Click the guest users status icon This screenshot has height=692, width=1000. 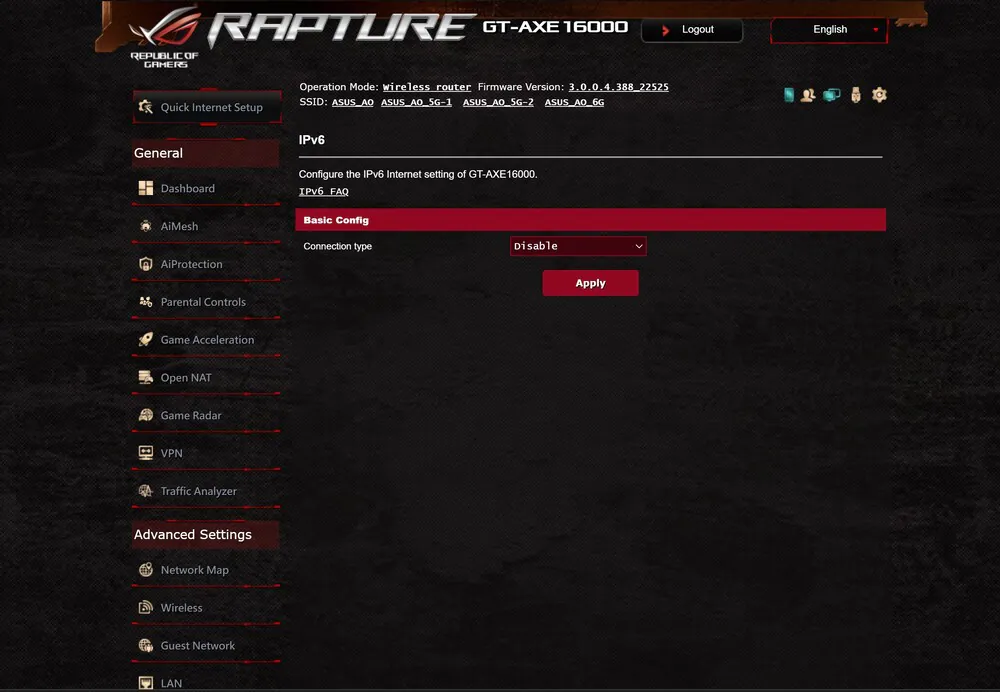(x=808, y=95)
